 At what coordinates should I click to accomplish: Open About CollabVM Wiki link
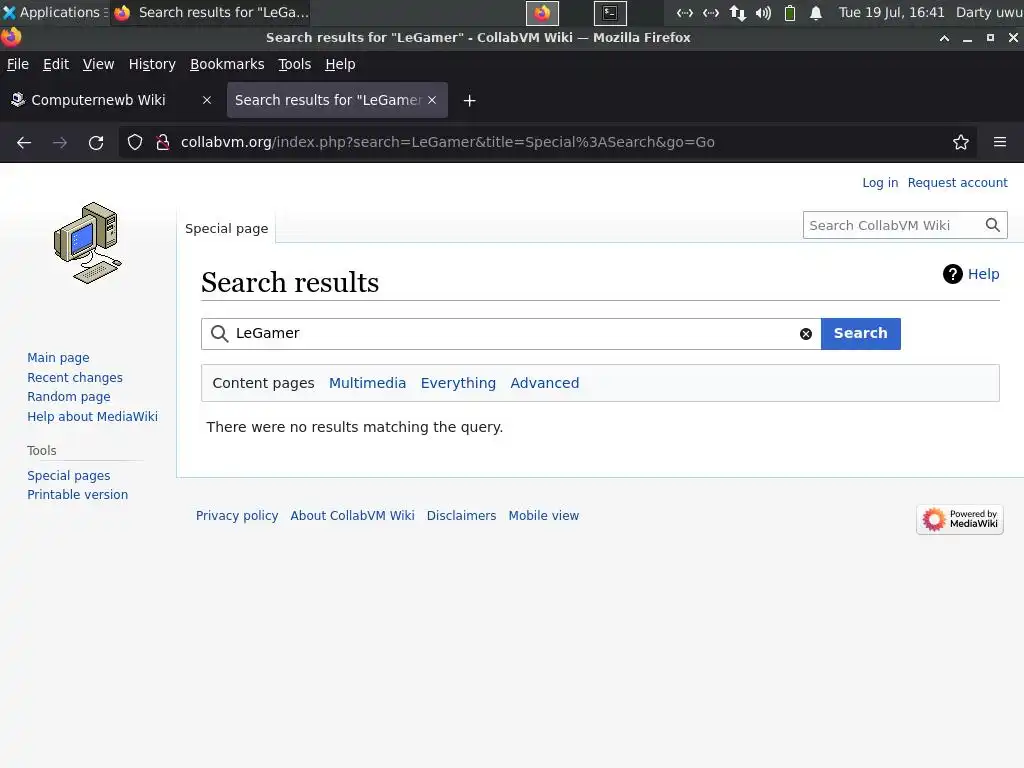pos(353,516)
